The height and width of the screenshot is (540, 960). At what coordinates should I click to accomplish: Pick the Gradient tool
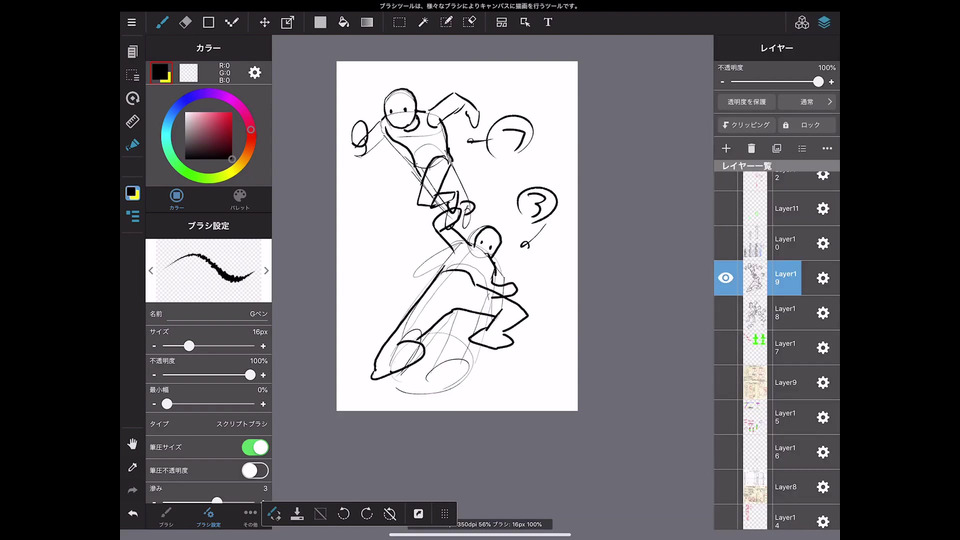click(367, 22)
